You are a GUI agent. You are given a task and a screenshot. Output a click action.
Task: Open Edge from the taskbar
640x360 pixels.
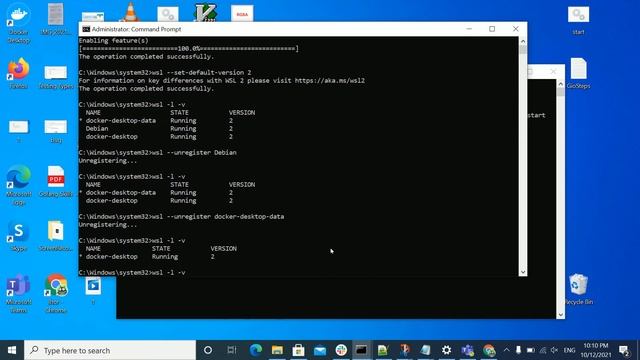pyautogui.click(x=256, y=350)
